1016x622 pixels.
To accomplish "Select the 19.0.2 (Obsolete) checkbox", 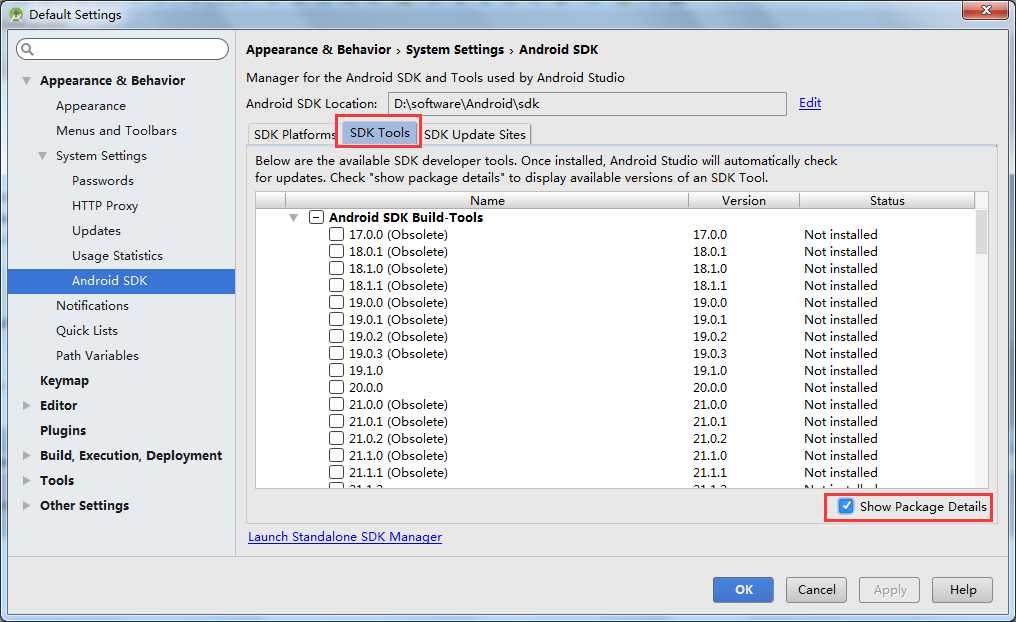I will 336,336.
